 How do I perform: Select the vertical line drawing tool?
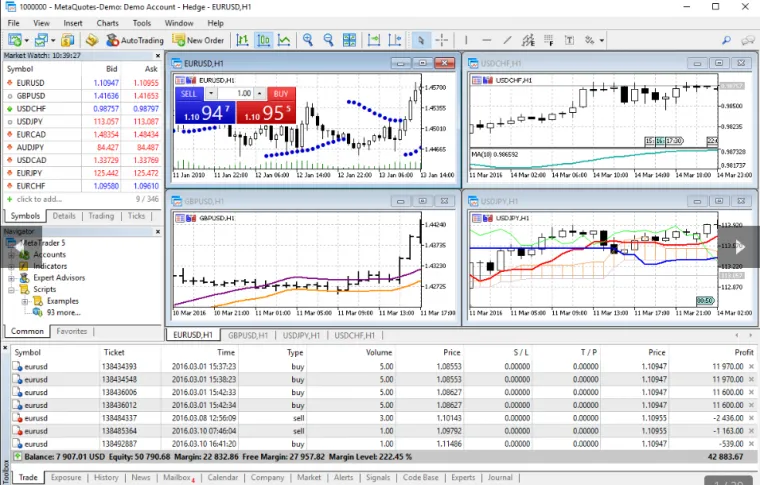coord(466,40)
